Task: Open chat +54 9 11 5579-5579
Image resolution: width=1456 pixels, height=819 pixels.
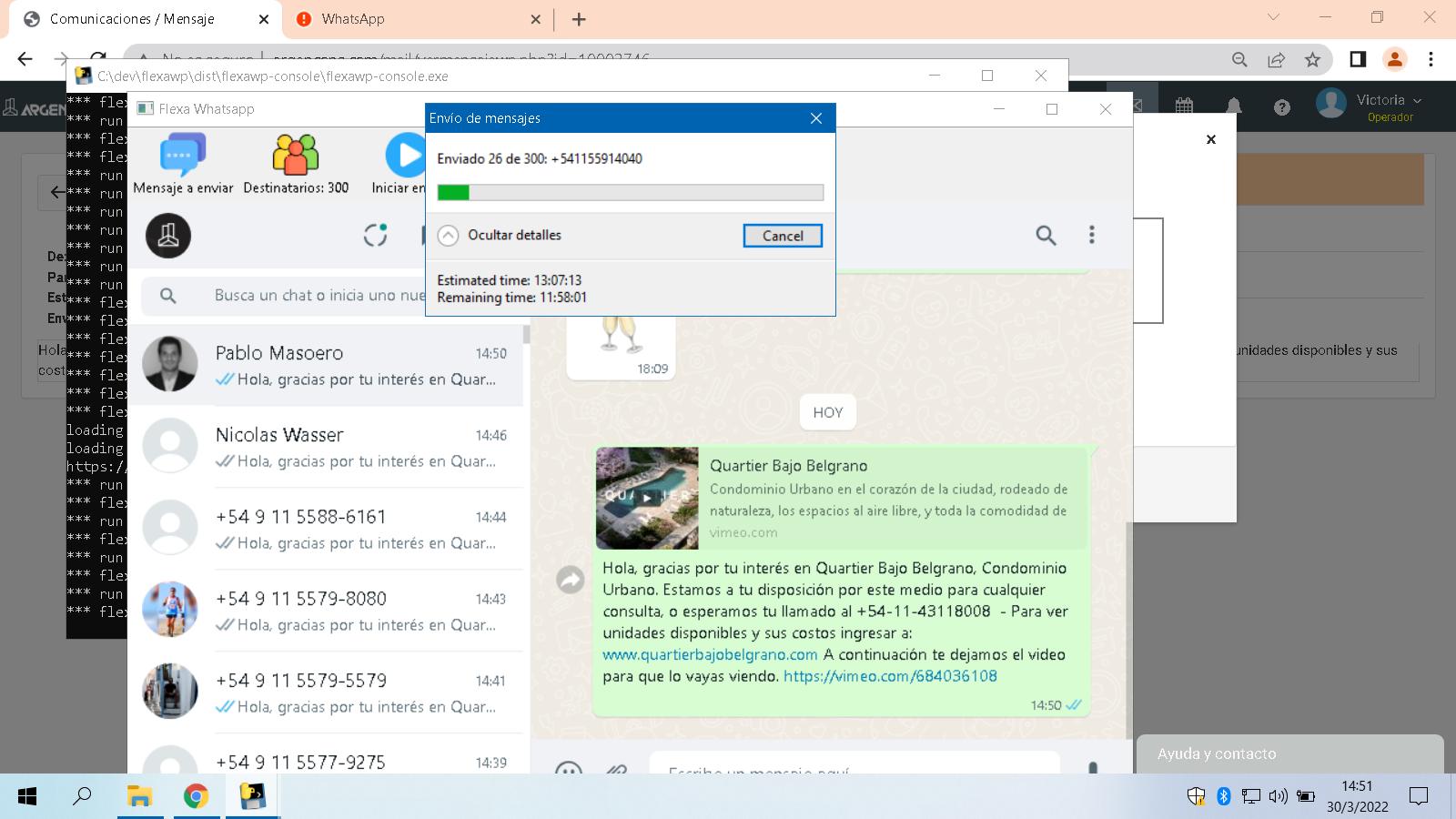Action: coord(328,693)
